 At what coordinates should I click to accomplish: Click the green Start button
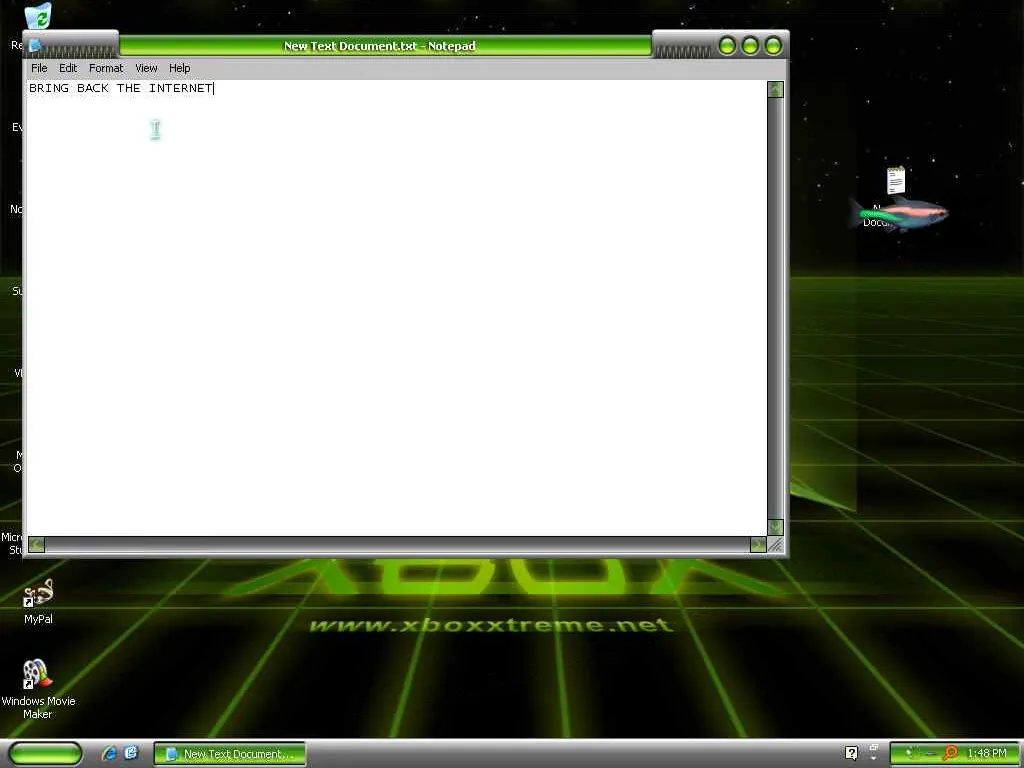point(46,754)
